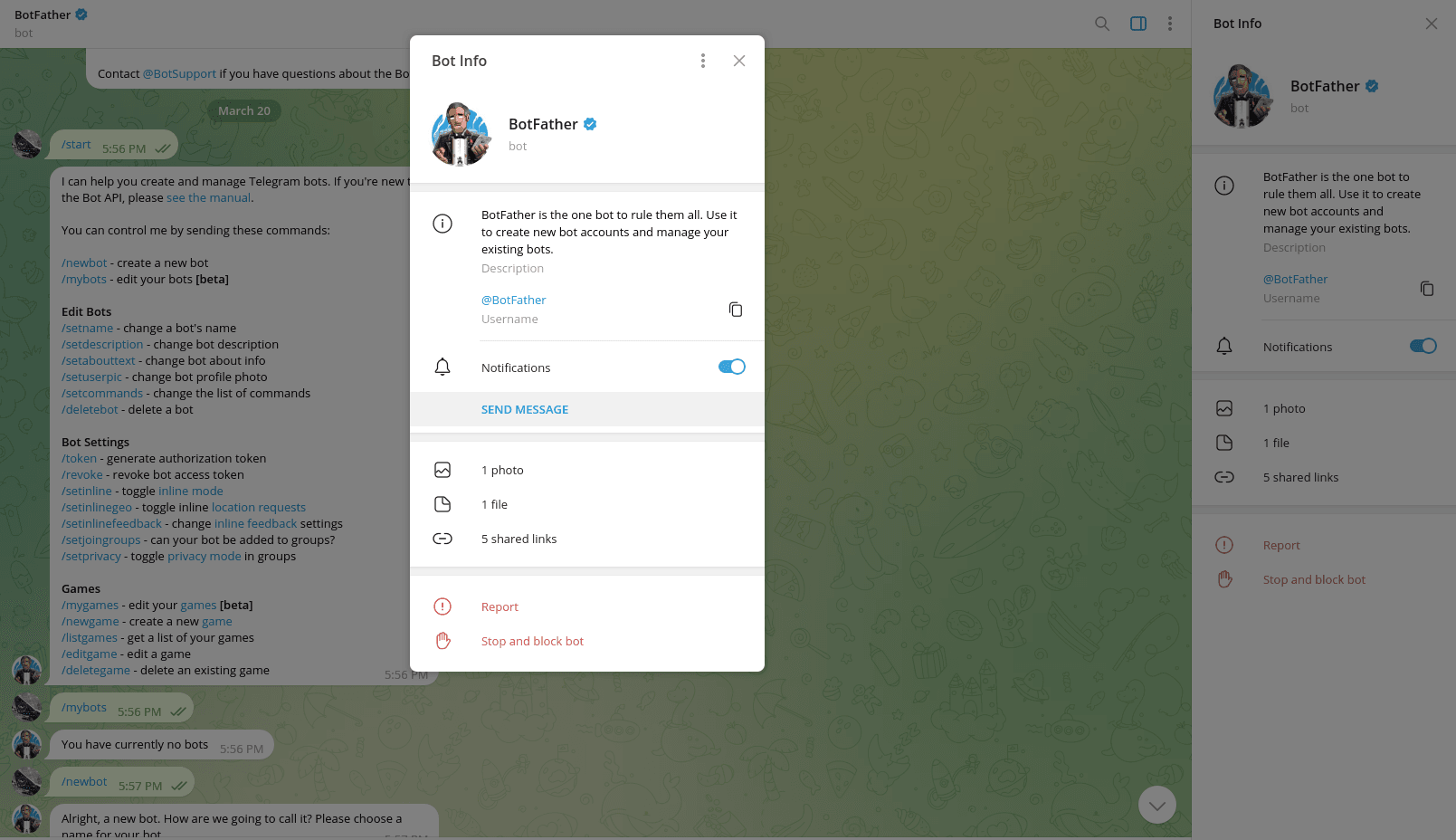Click the bell icon in dialog Notifications row
The width and height of the screenshot is (1456, 840).
tap(443, 367)
